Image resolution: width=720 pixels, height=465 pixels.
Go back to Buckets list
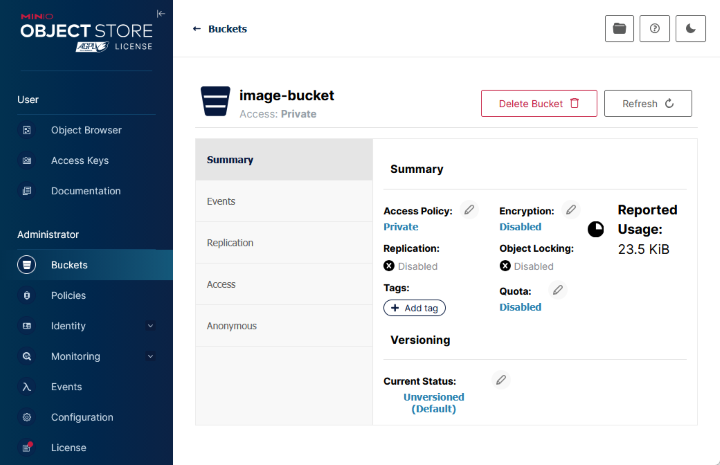tap(220, 29)
